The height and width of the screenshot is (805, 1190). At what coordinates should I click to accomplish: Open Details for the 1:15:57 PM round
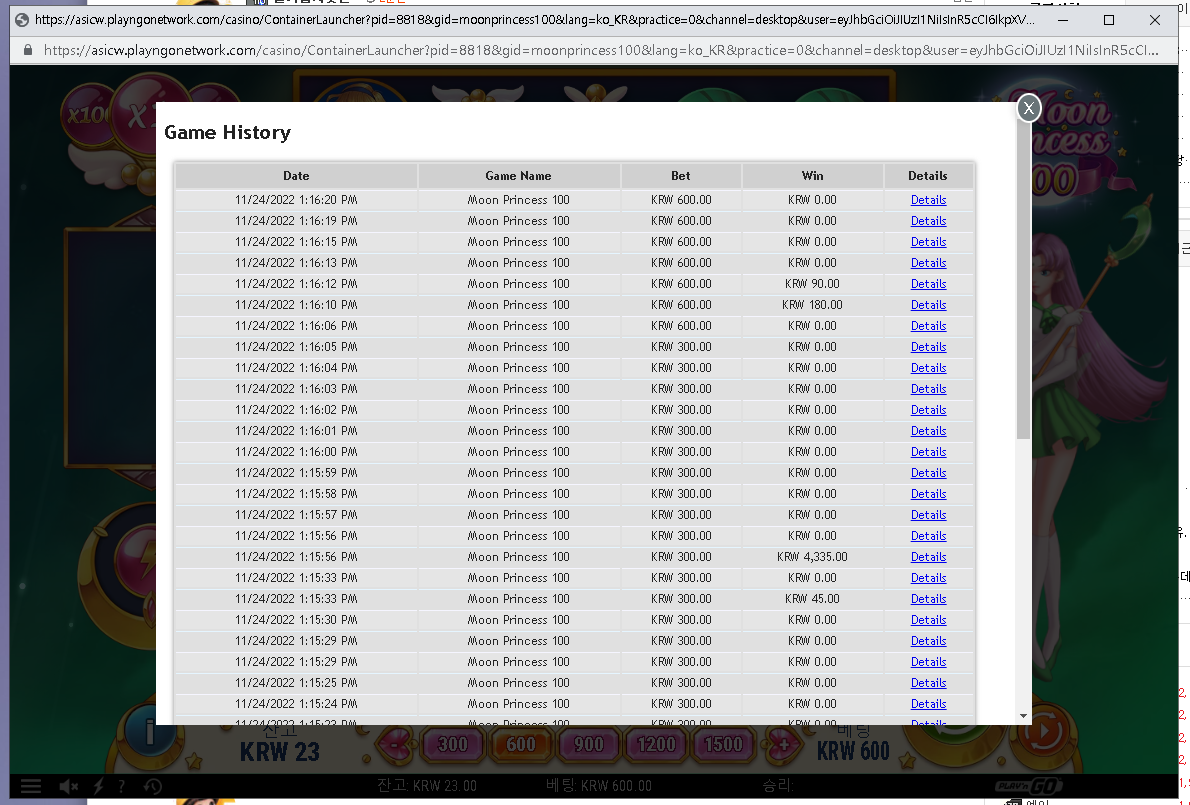click(x=928, y=514)
